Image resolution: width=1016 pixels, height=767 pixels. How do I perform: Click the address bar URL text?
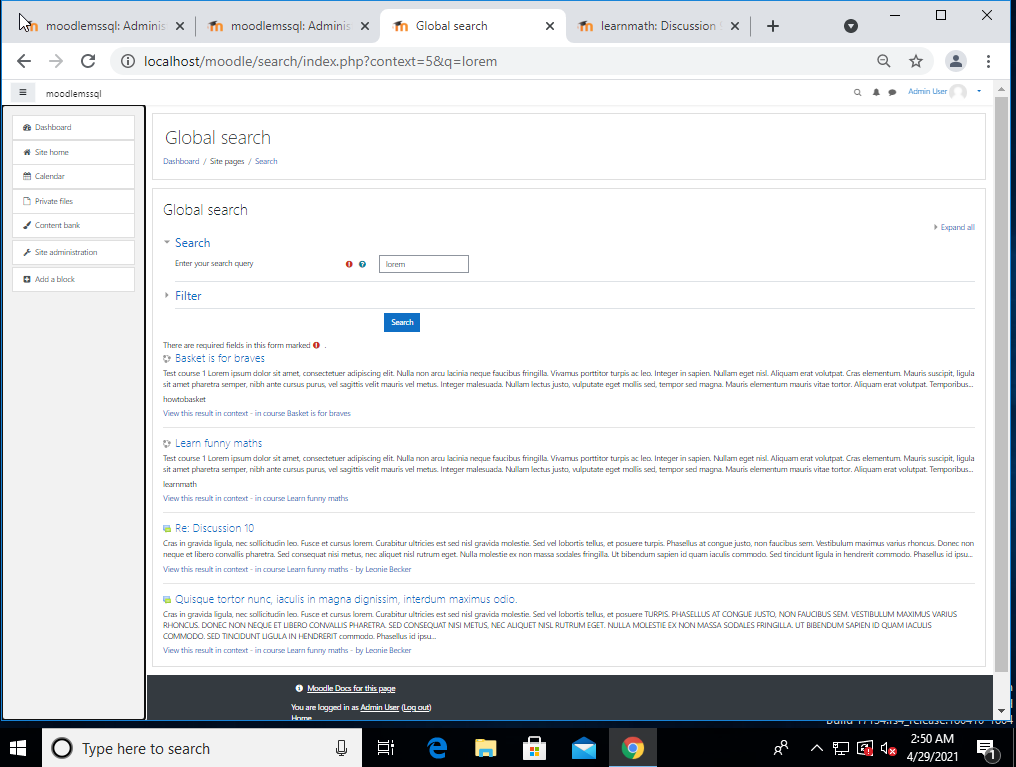[x=320, y=62]
